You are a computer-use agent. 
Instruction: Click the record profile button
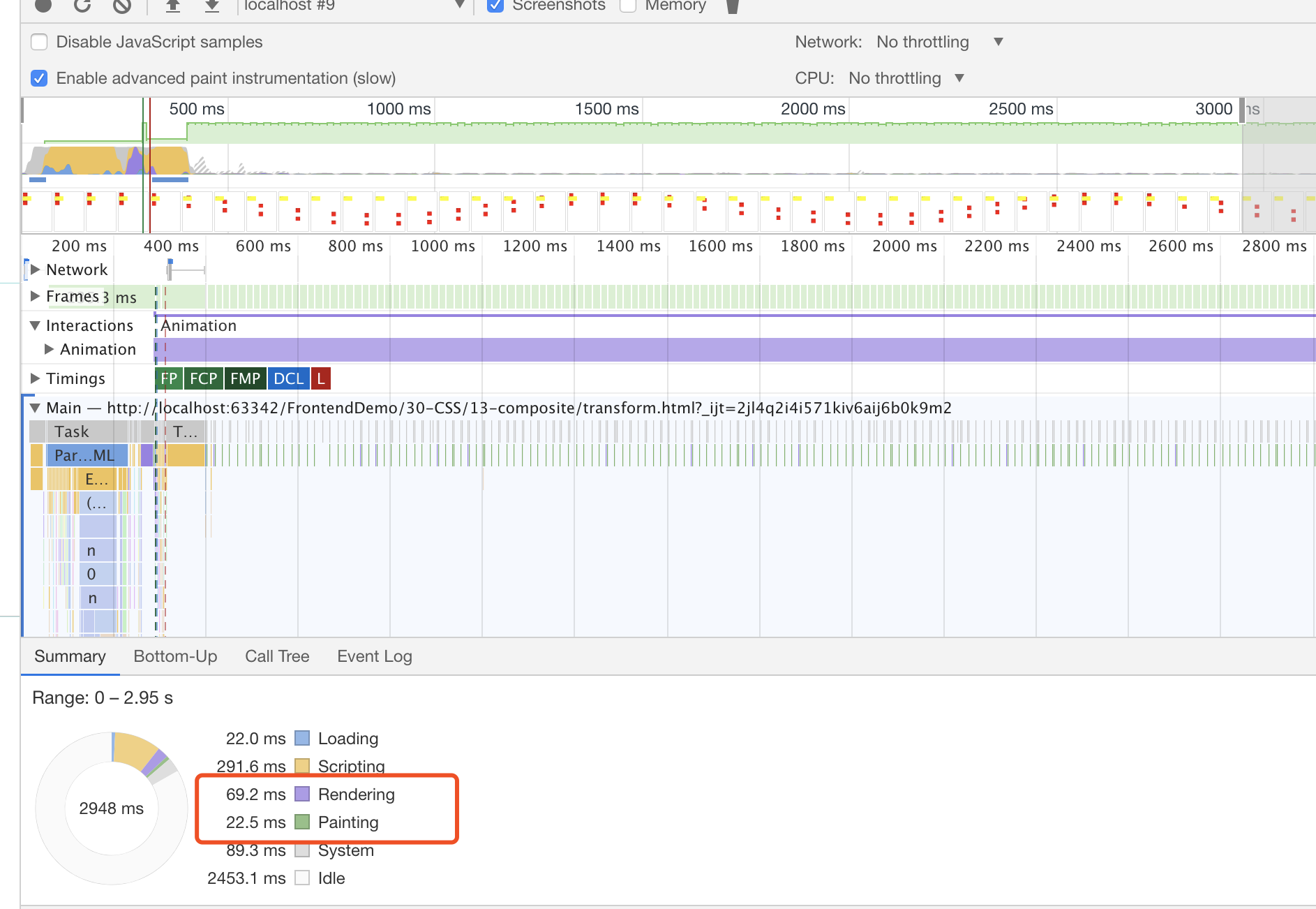[43, 4]
